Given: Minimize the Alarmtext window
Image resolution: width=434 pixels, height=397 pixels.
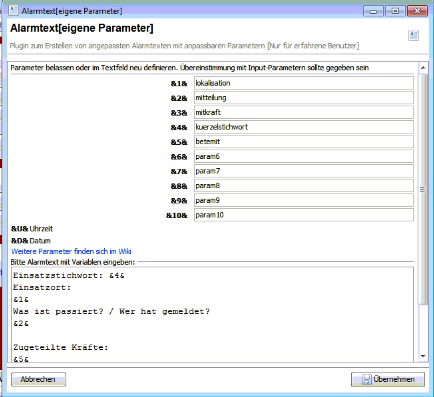Looking at the screenshot, I should [373, 11].
